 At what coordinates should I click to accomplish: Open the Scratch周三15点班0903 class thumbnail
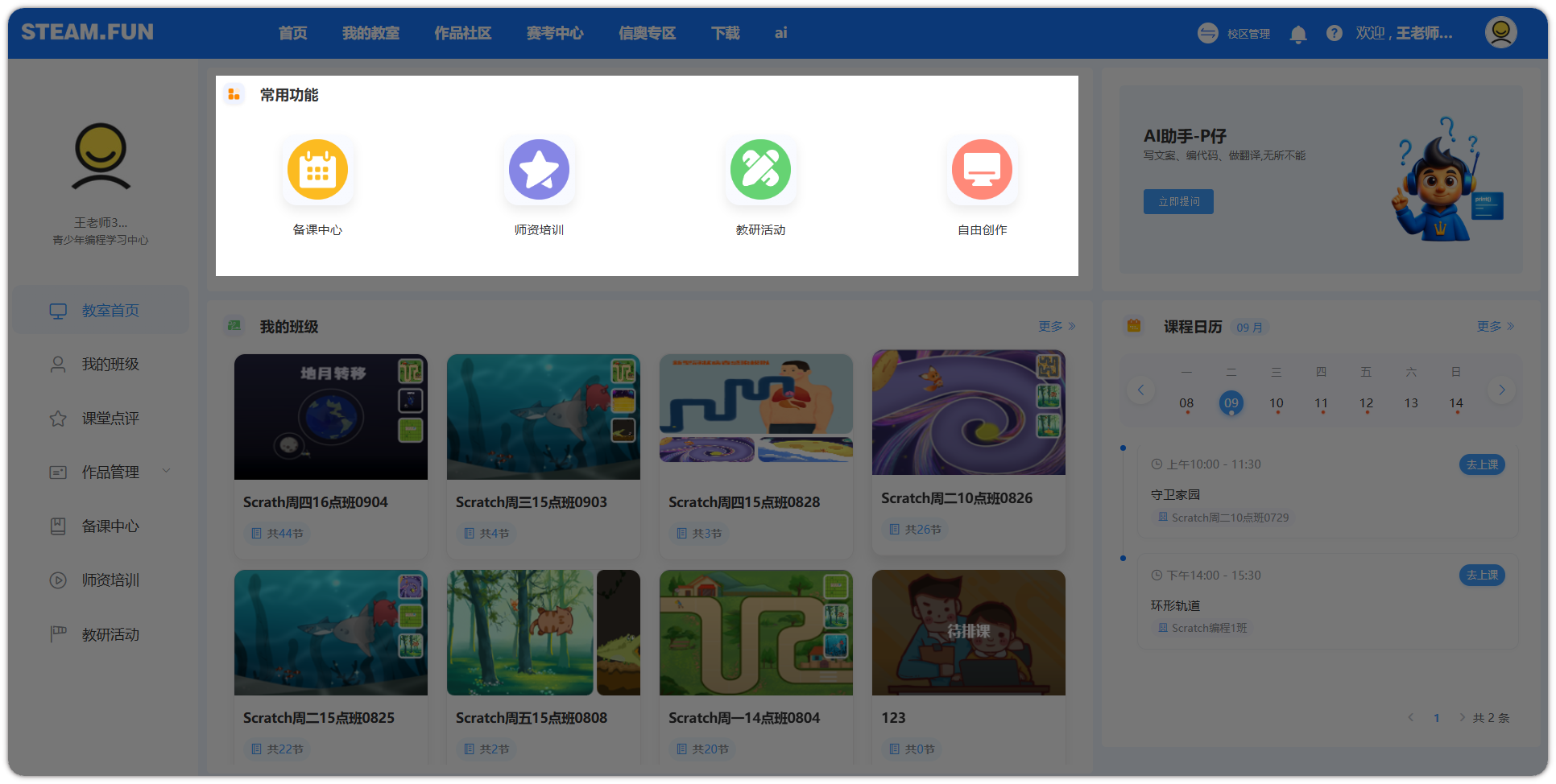[544, 417]
